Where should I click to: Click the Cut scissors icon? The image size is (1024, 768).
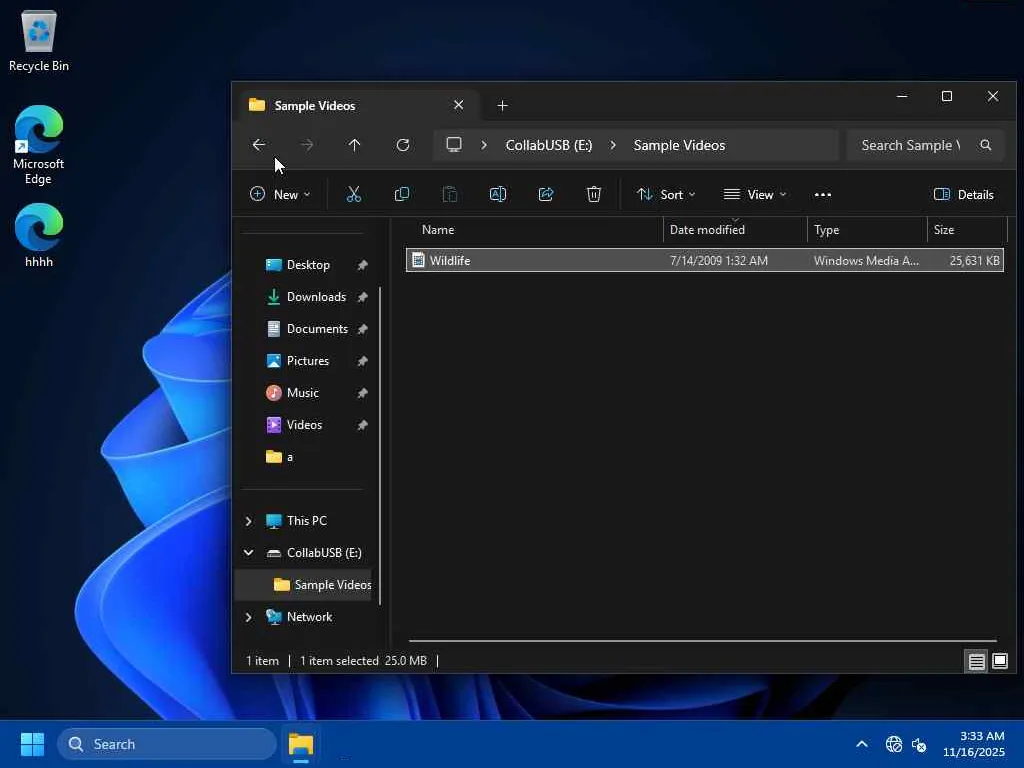[353, 194]
